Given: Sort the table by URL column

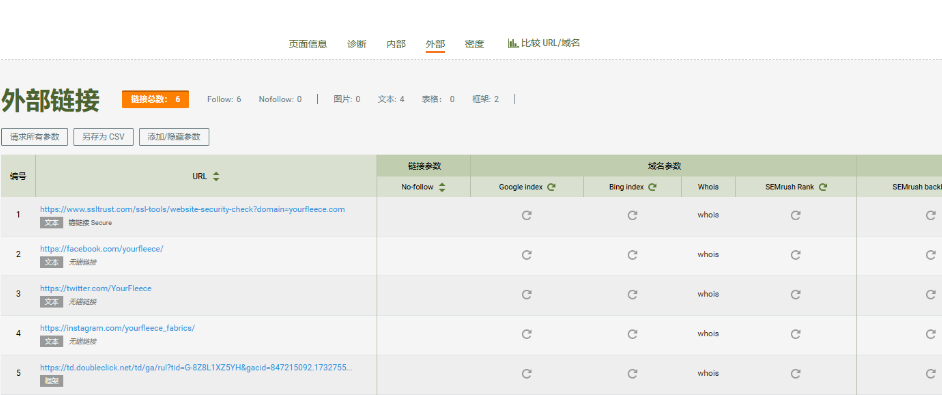Looking at the screenshot, I should tap(216, 176).
